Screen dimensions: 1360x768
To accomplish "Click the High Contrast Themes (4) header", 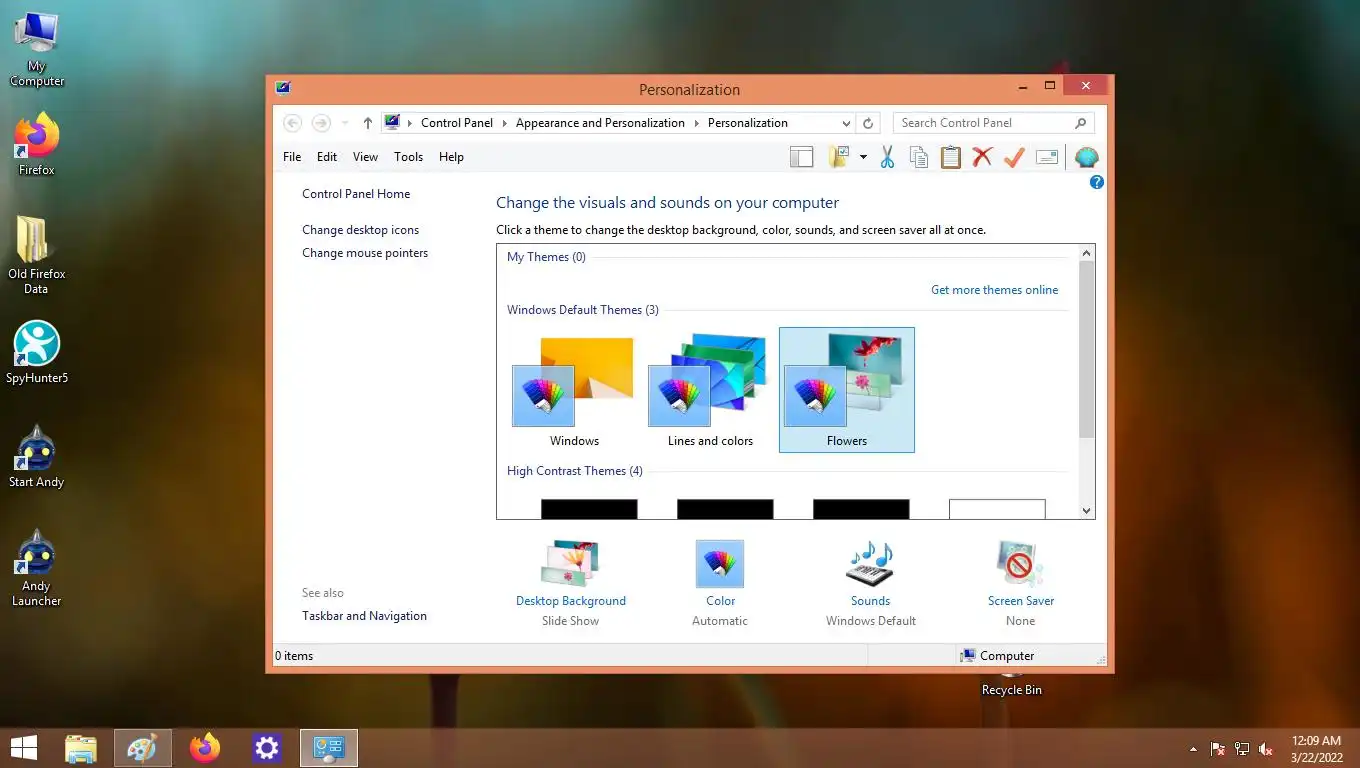I will point(575,471).
